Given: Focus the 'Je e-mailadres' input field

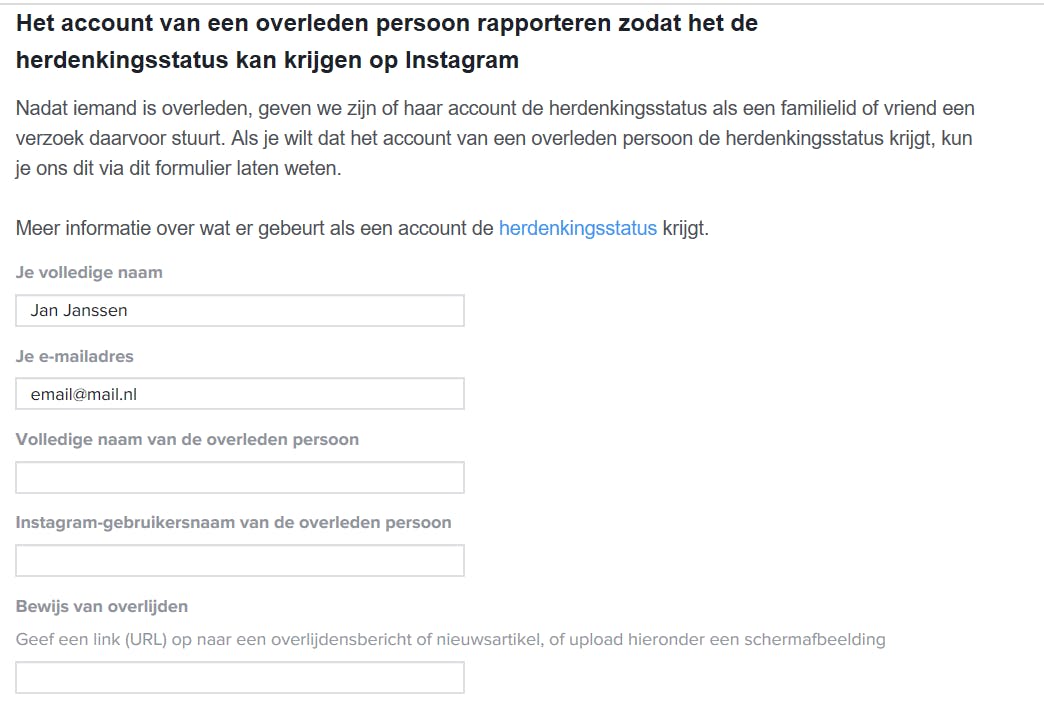Looking at the screenshot, I should [240, 394].
